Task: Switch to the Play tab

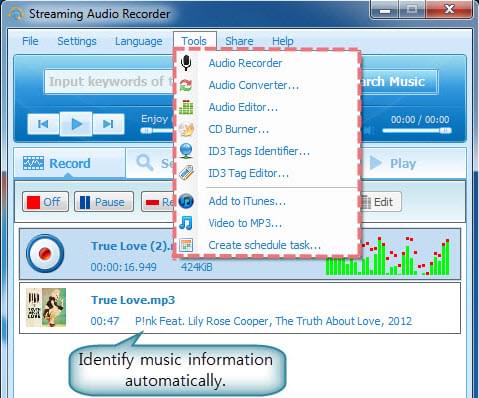Action: (x=393, y=163)
